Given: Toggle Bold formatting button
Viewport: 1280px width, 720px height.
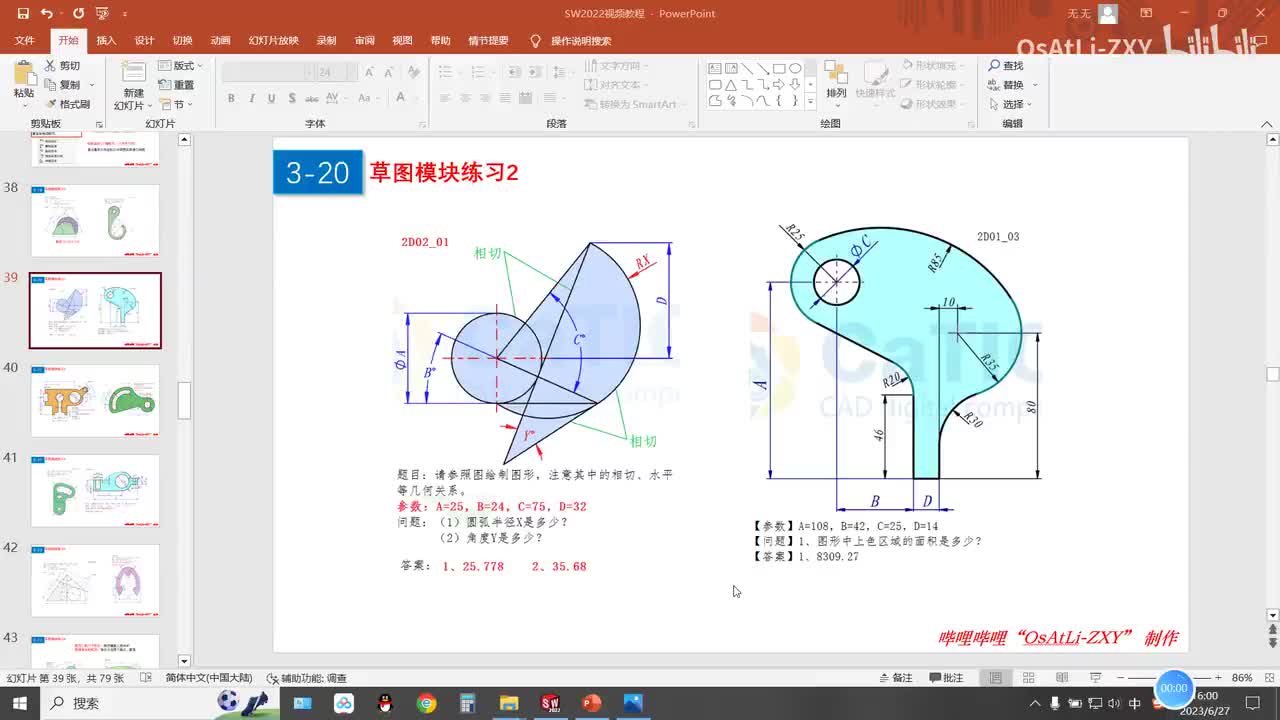Looking at the screenshot, I should [231, 98].
